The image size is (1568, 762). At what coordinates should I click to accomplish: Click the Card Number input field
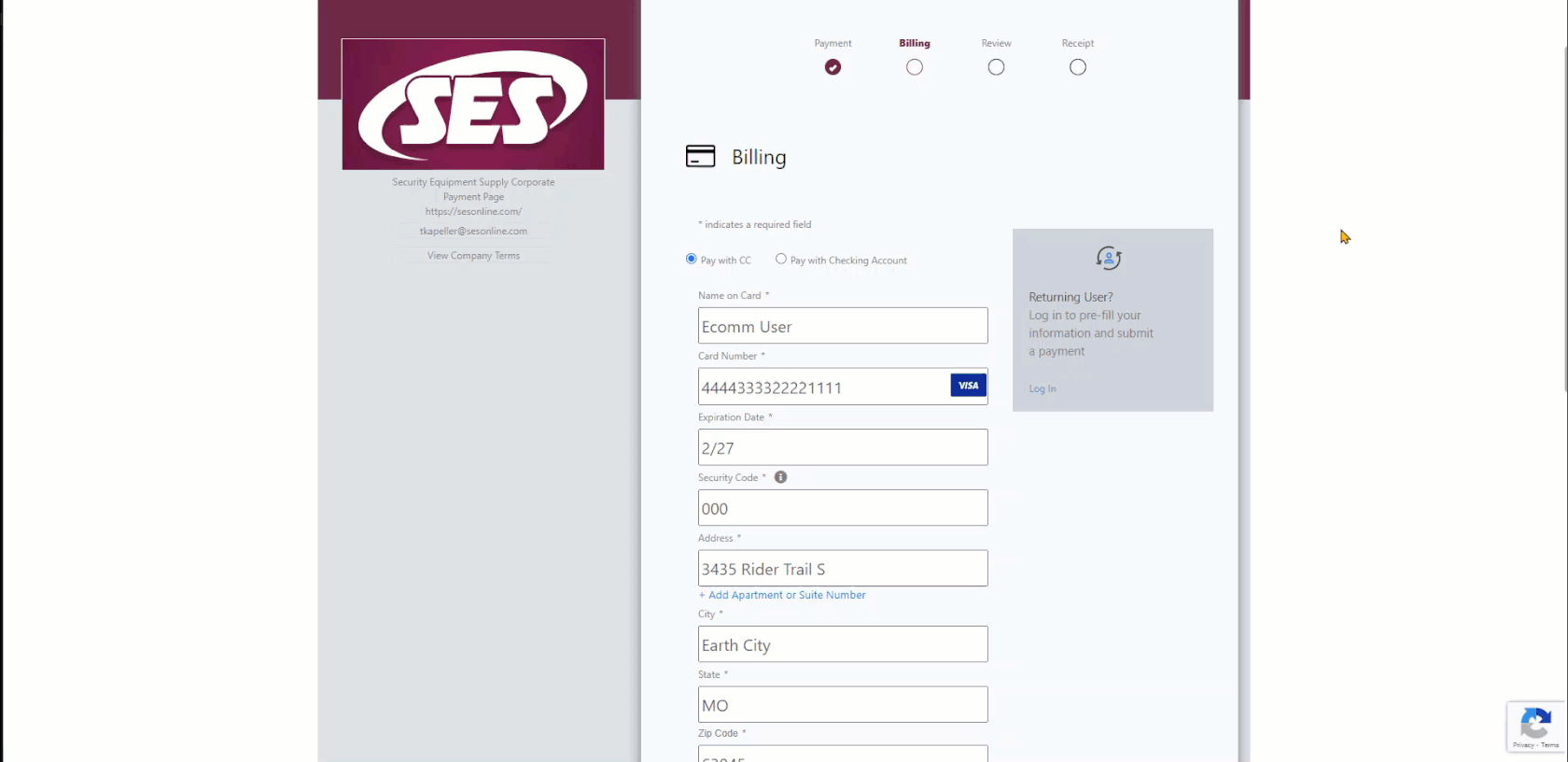(x=843, y=387)
